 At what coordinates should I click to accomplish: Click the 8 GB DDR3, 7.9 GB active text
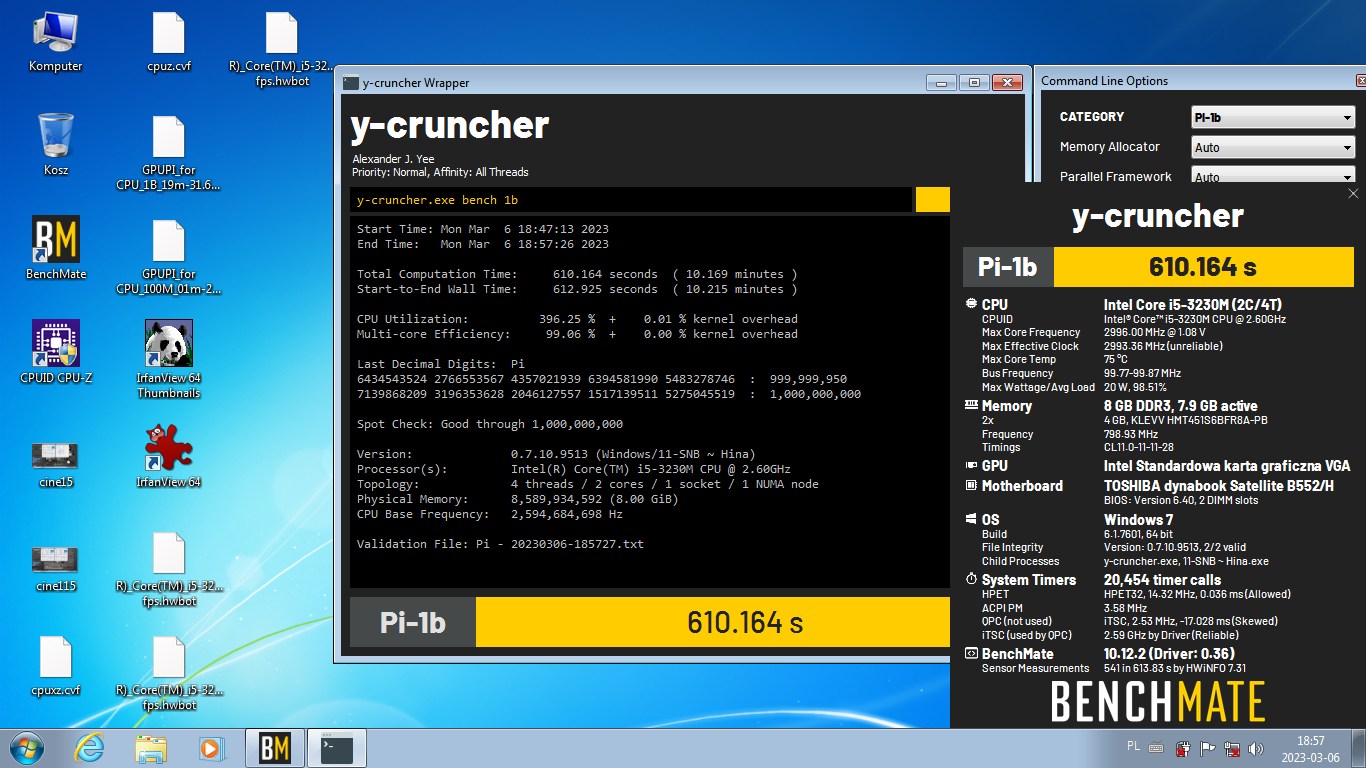[1181, 406]
